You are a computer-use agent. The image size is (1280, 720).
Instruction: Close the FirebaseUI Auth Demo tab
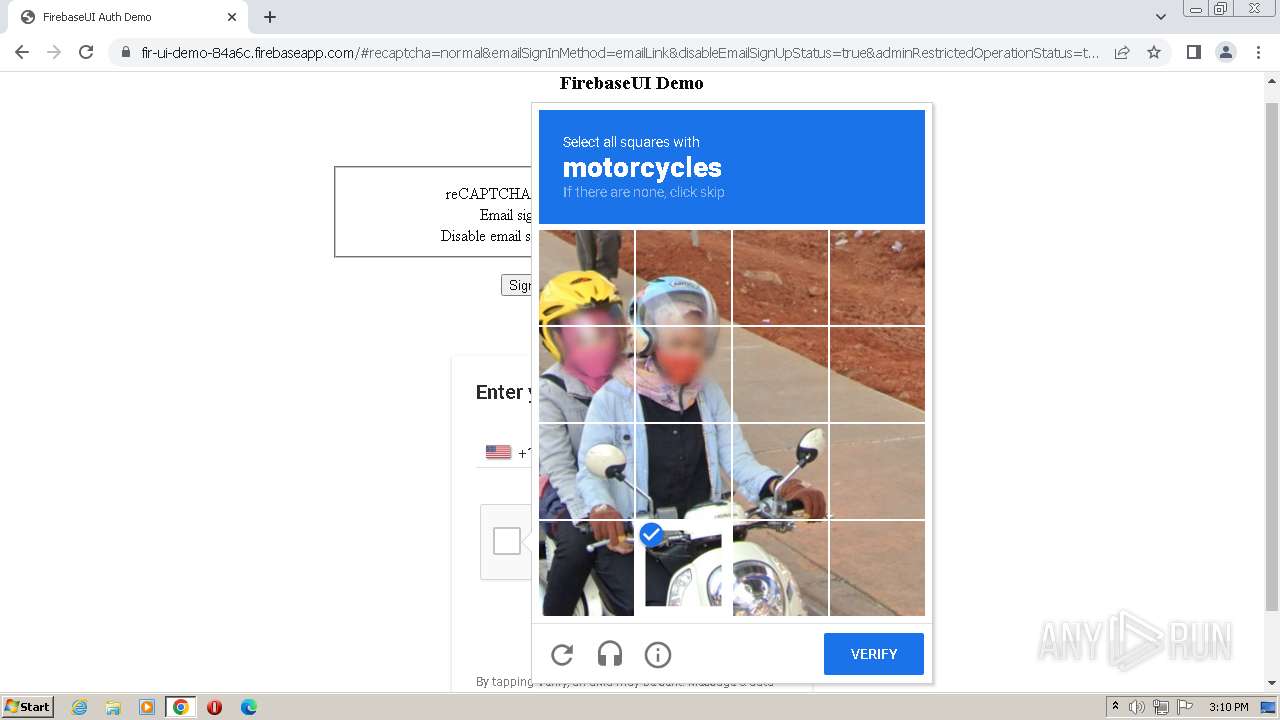(232, 17)
